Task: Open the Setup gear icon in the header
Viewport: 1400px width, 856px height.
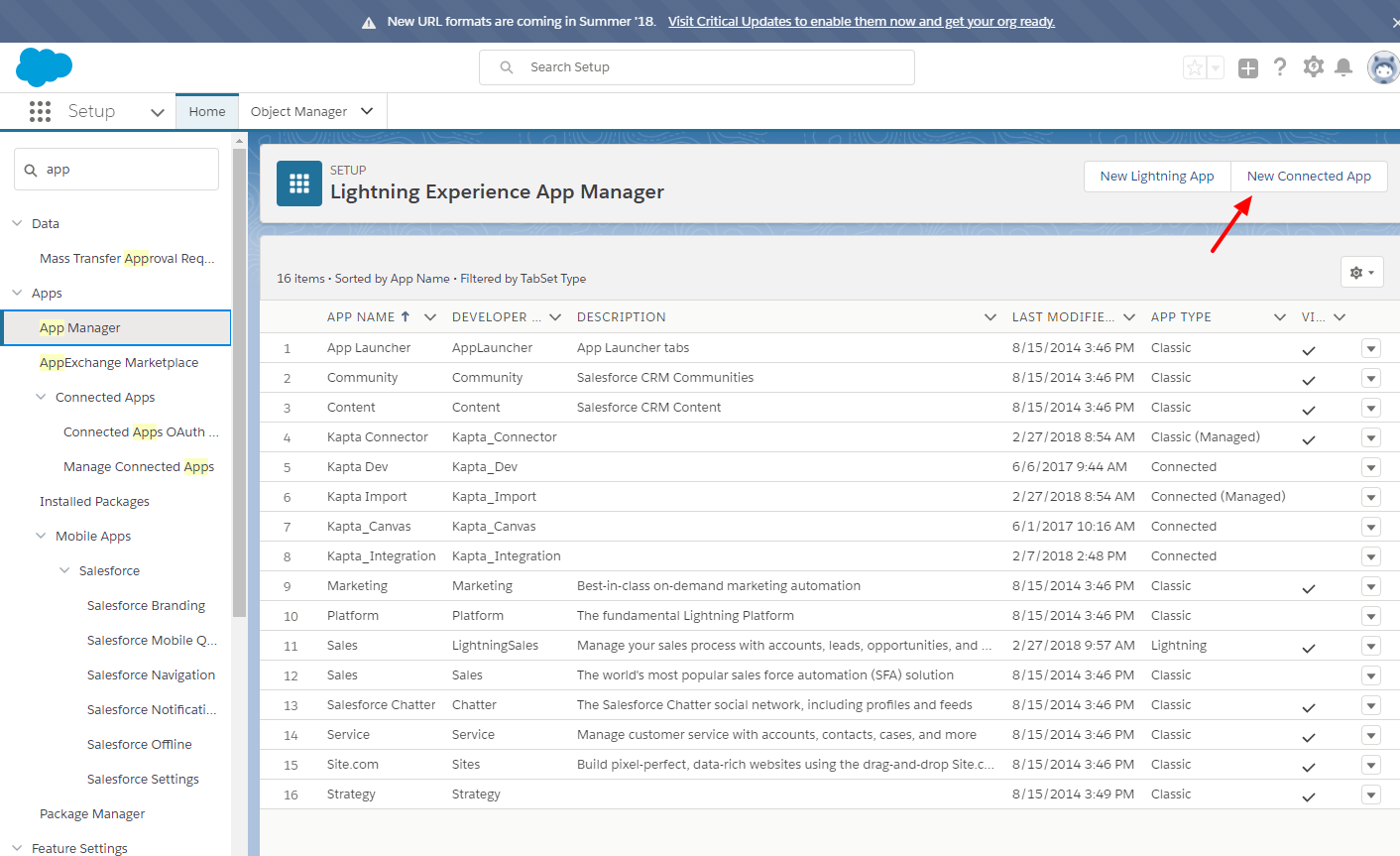Action: (x=1313, y=67)
